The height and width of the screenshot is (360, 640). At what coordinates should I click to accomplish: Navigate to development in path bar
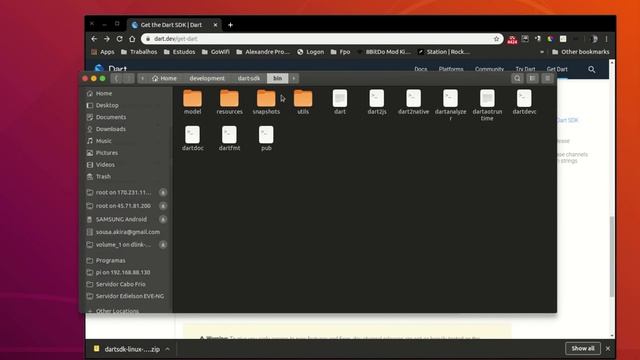pyautogui.click(x=207, y=78)
